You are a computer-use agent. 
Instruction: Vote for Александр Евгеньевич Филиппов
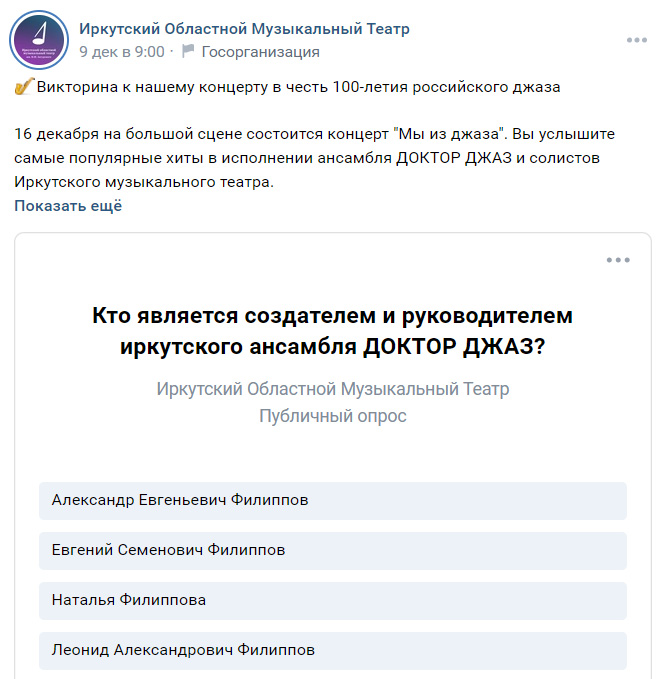(x=332, y=501)
